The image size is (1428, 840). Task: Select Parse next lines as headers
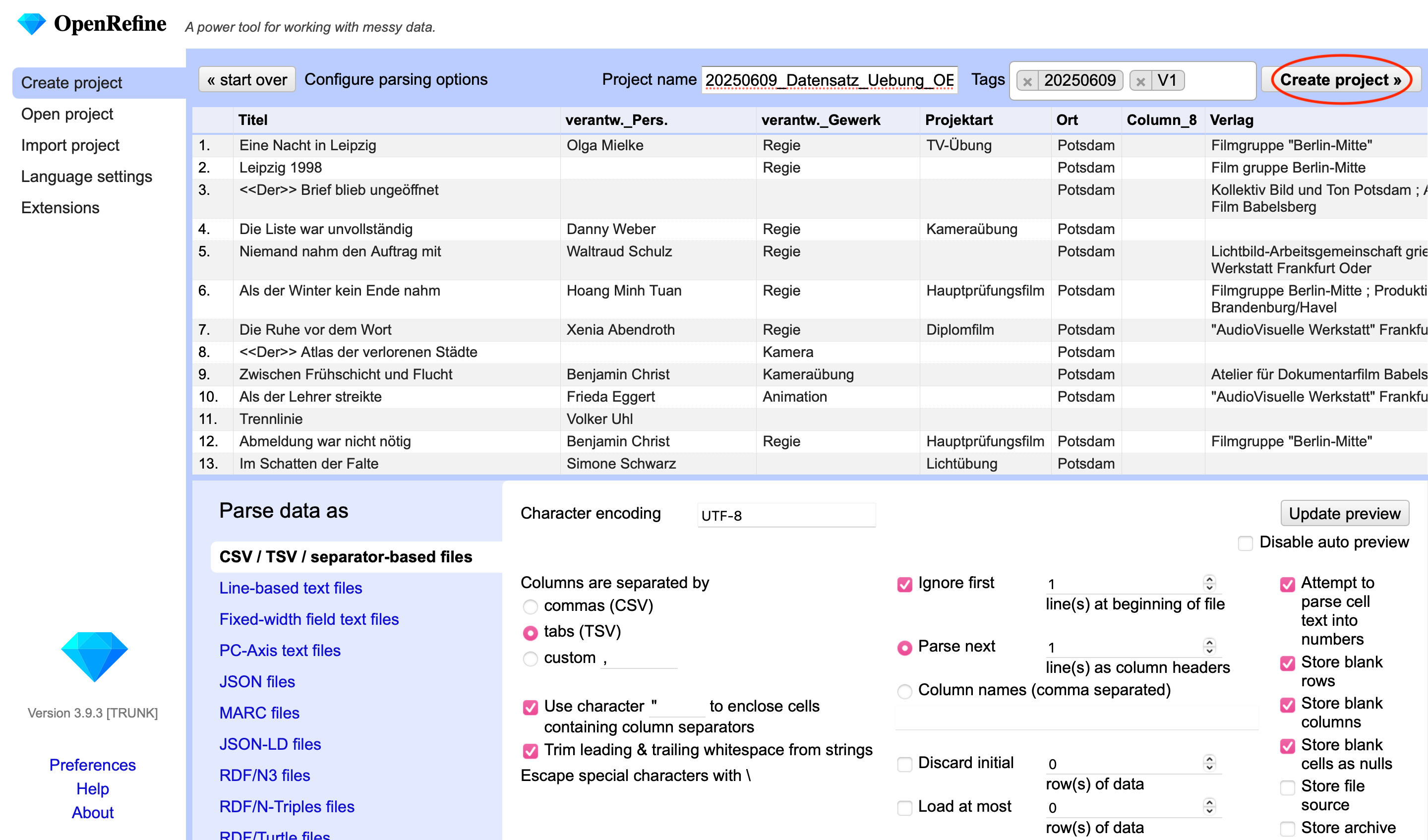(x=905, y=647)
